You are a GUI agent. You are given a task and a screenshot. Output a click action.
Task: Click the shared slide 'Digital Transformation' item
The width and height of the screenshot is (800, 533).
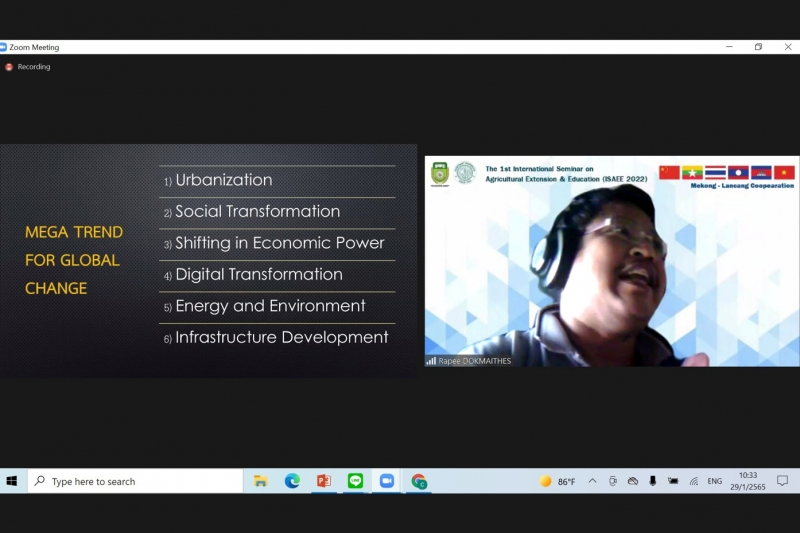[x=258, y=274]
